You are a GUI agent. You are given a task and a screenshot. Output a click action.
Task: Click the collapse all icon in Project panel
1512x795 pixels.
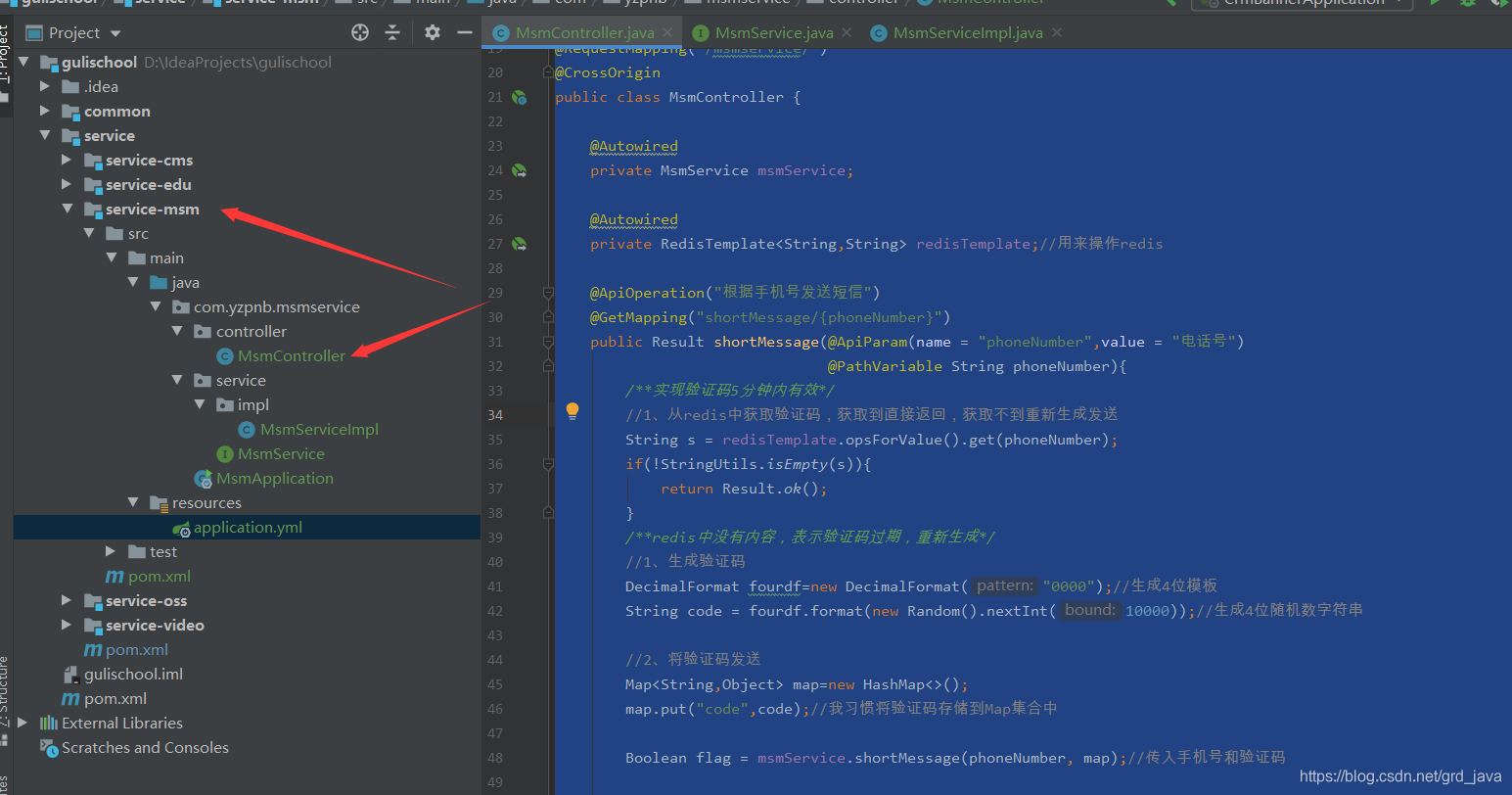click(392, 32)
